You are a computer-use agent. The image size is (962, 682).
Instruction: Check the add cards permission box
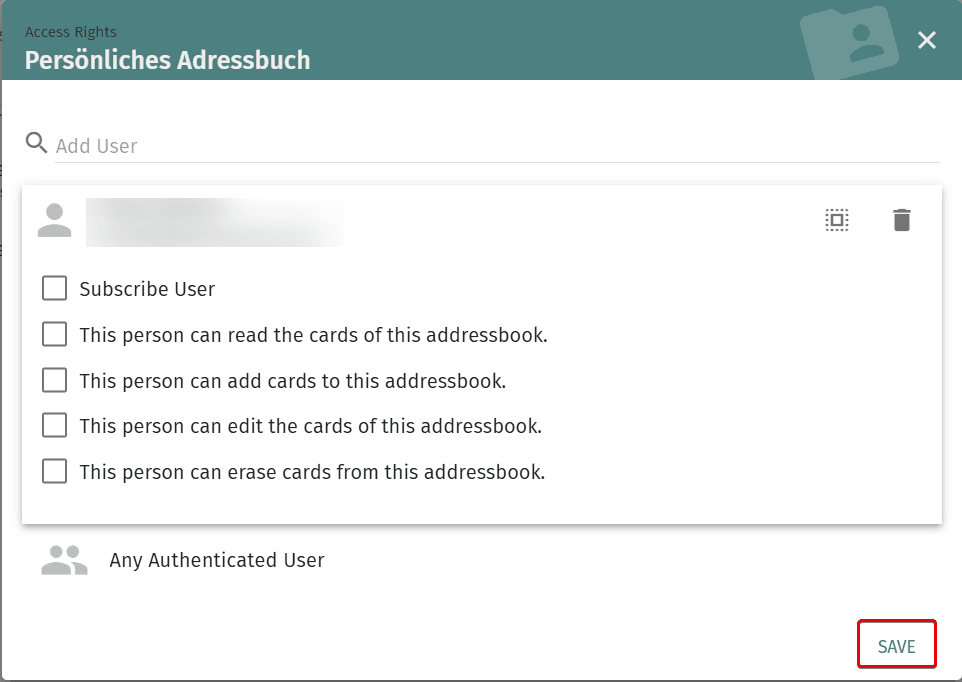[x=55, y=380]
